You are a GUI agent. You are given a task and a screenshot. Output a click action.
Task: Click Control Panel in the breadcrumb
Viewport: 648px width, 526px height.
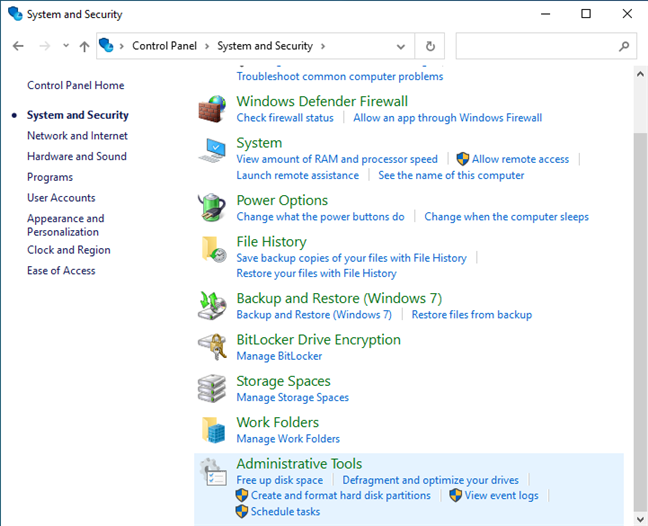click(164, 46)
